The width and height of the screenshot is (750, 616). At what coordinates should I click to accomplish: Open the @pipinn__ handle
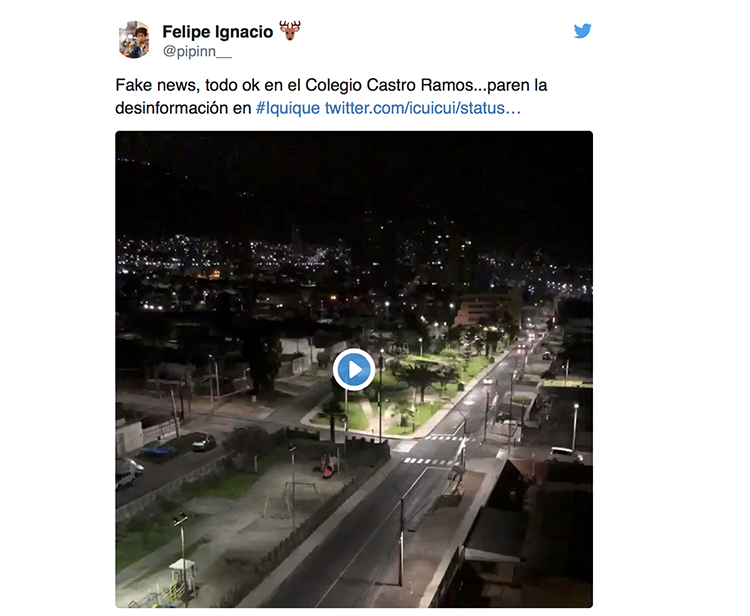coord(197,51)
